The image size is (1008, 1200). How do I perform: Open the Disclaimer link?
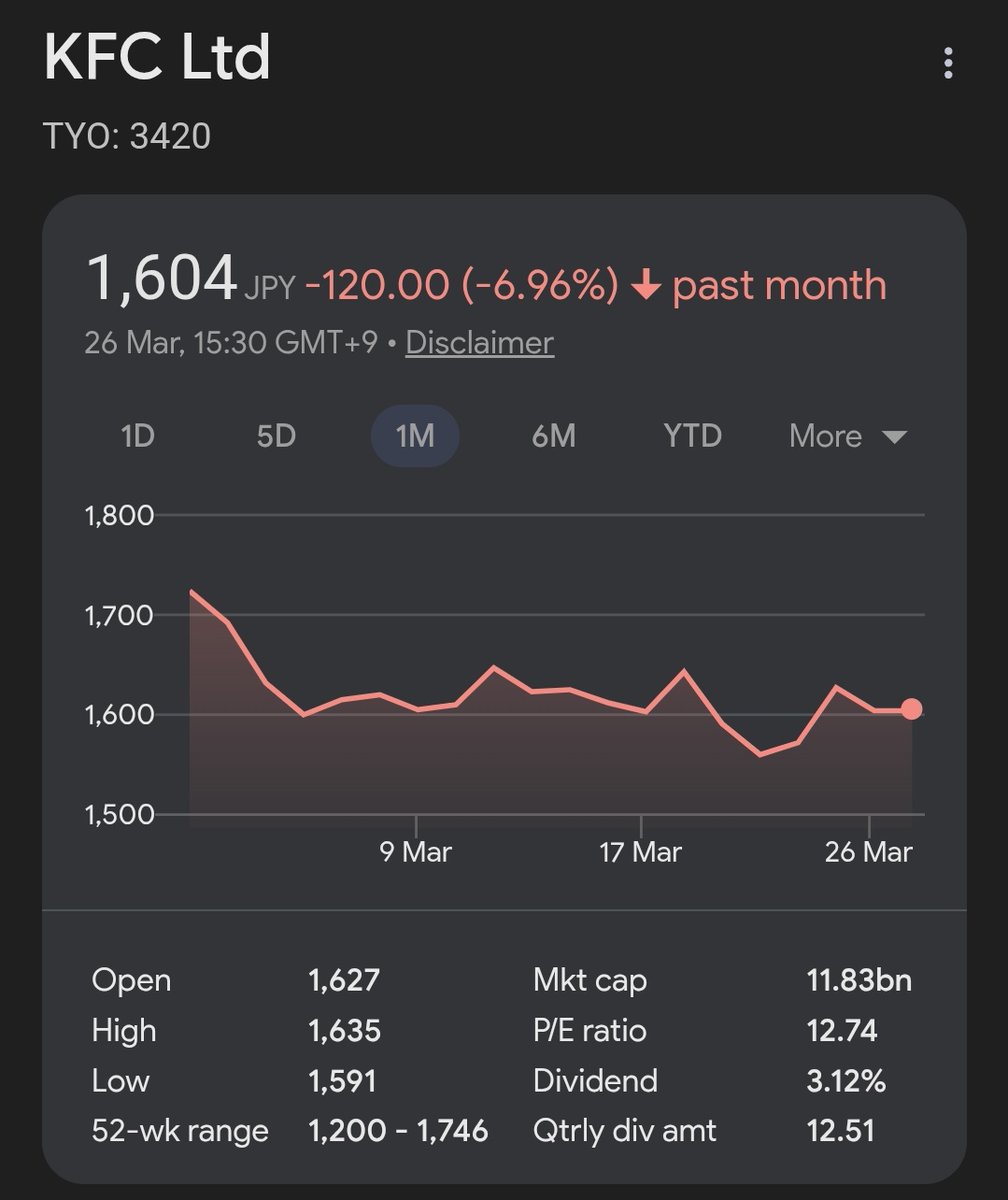tap(479, 343)
